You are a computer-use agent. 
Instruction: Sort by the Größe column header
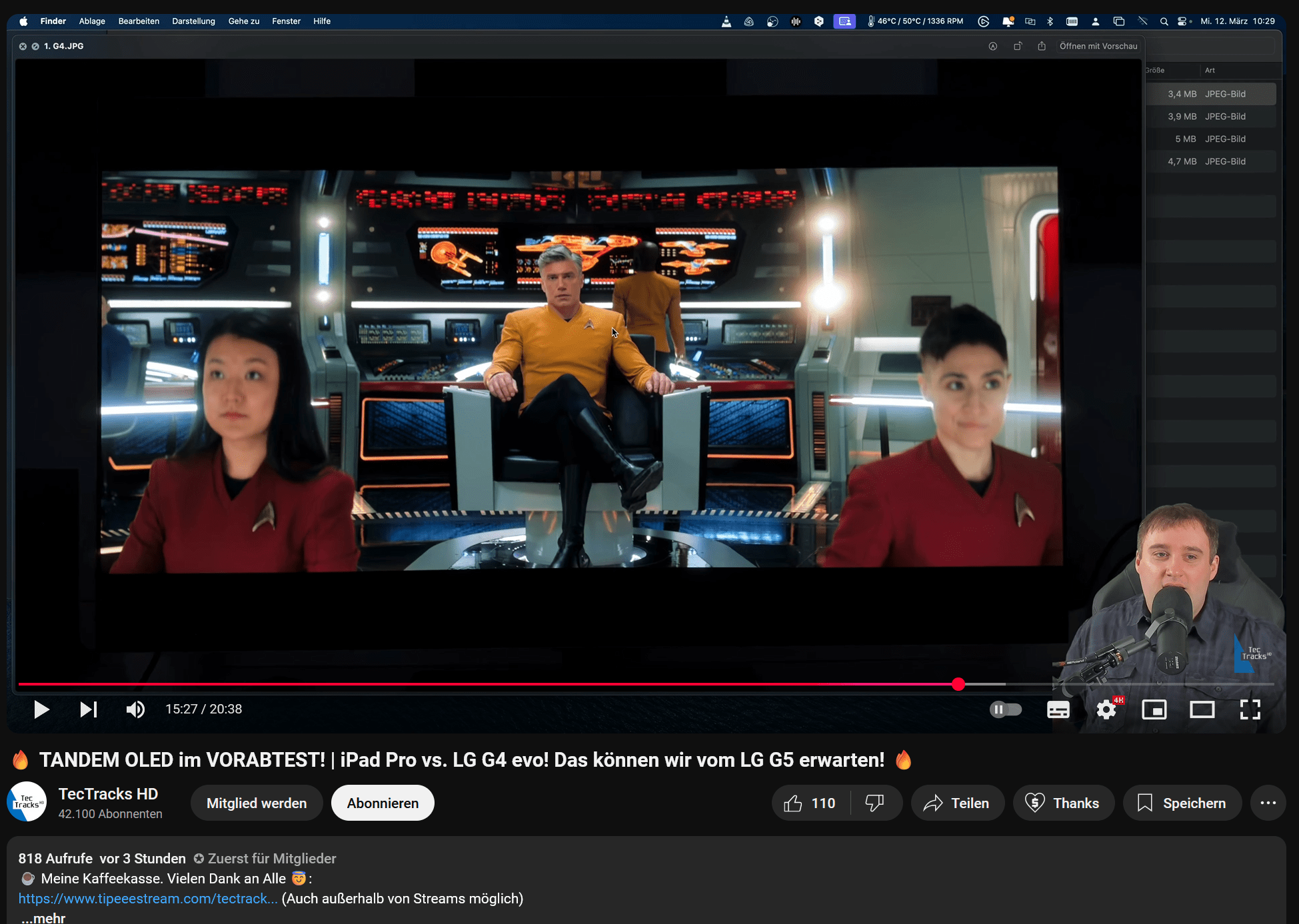pos(1156,70)
